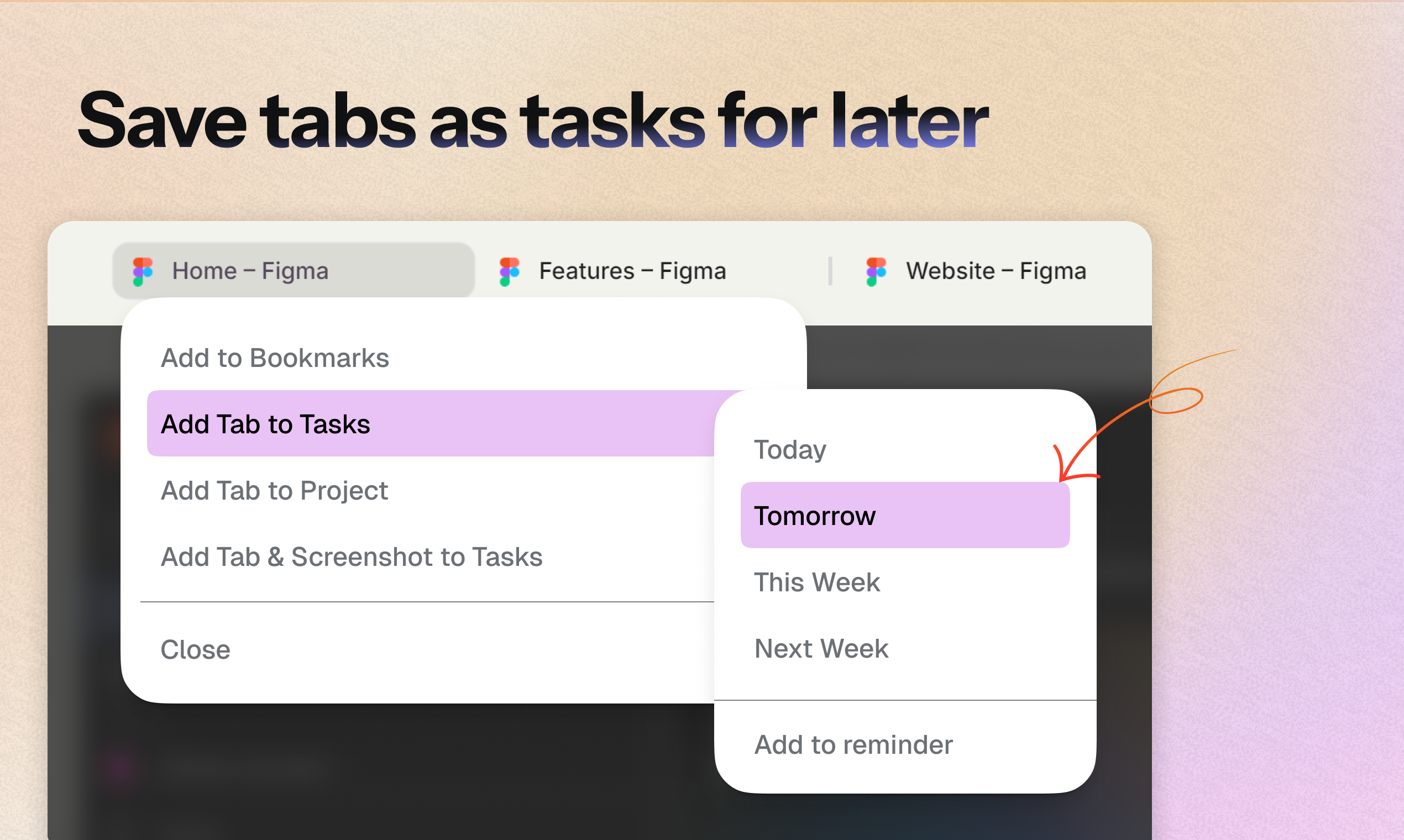The width and height of the screenshot is (1404, 840).
Task: Schedule the task for Today
Action: (x=790, y=449)
